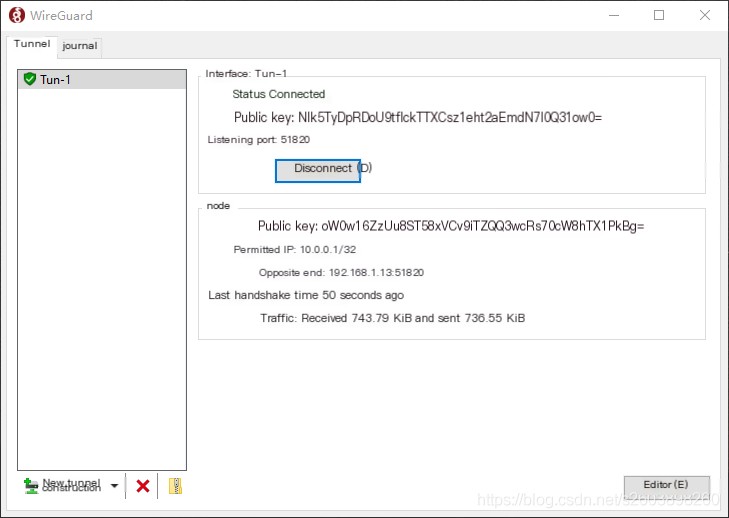
Task: Select the Tun-1 tunnel in list
Action: pos(102,80)
